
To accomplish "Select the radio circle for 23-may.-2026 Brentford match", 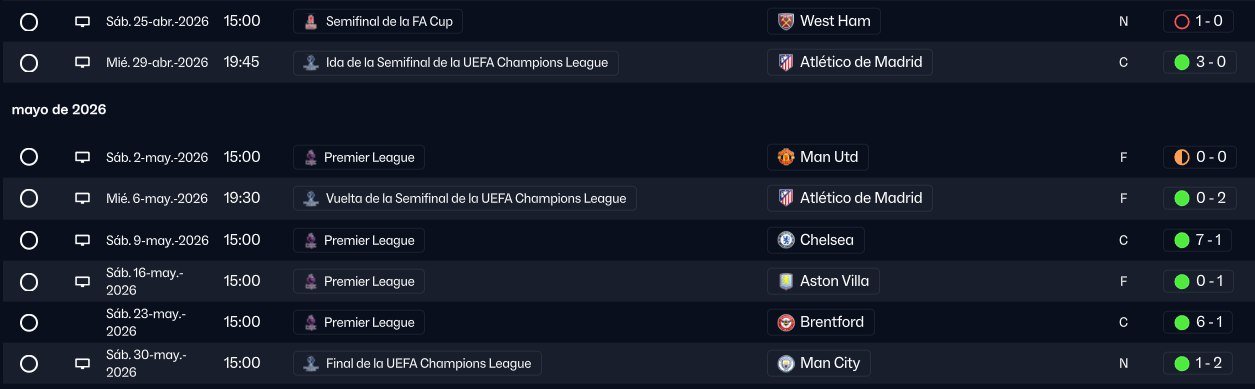I will click(x=29, y=322).
